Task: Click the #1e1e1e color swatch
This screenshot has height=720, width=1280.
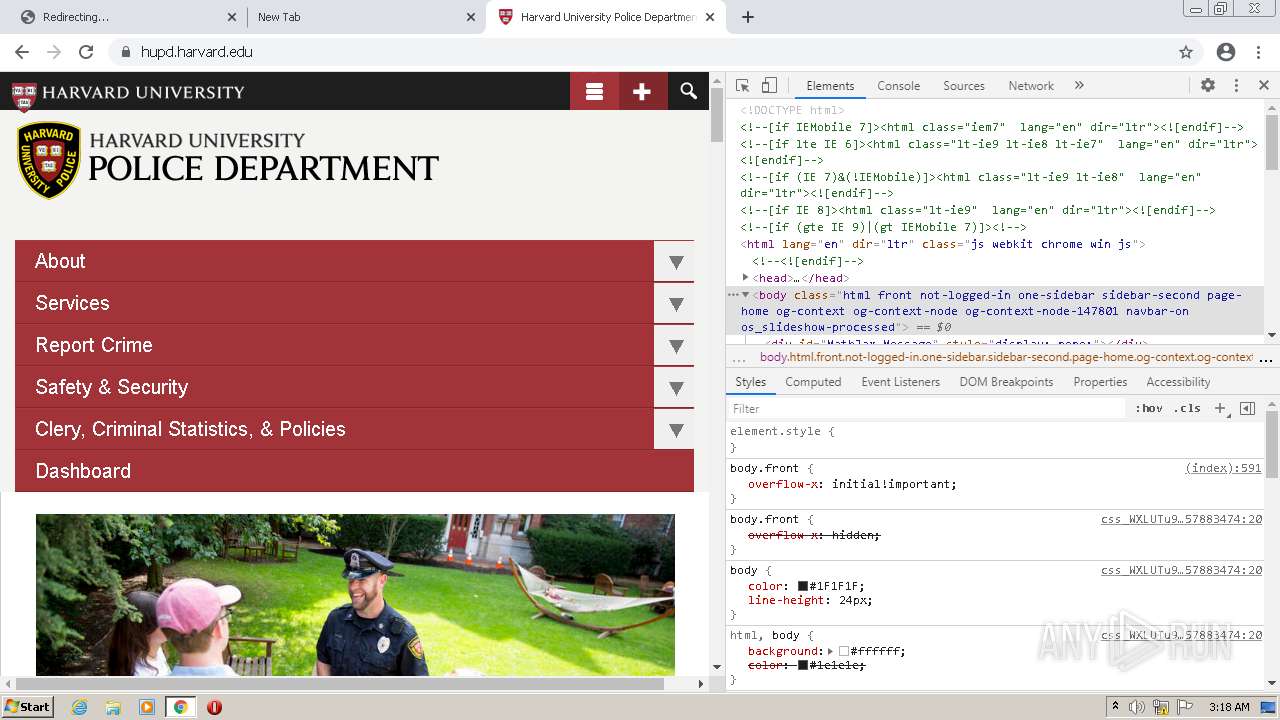Action: [x=802, y=665]
